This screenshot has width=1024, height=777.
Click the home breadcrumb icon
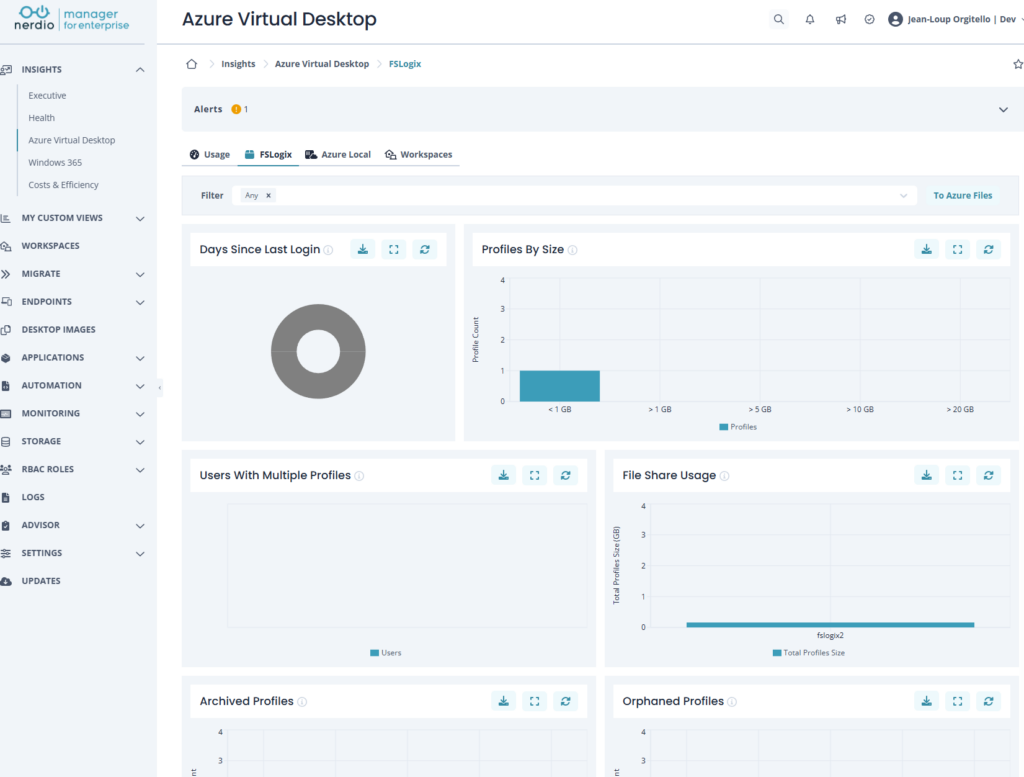[191, 64]
